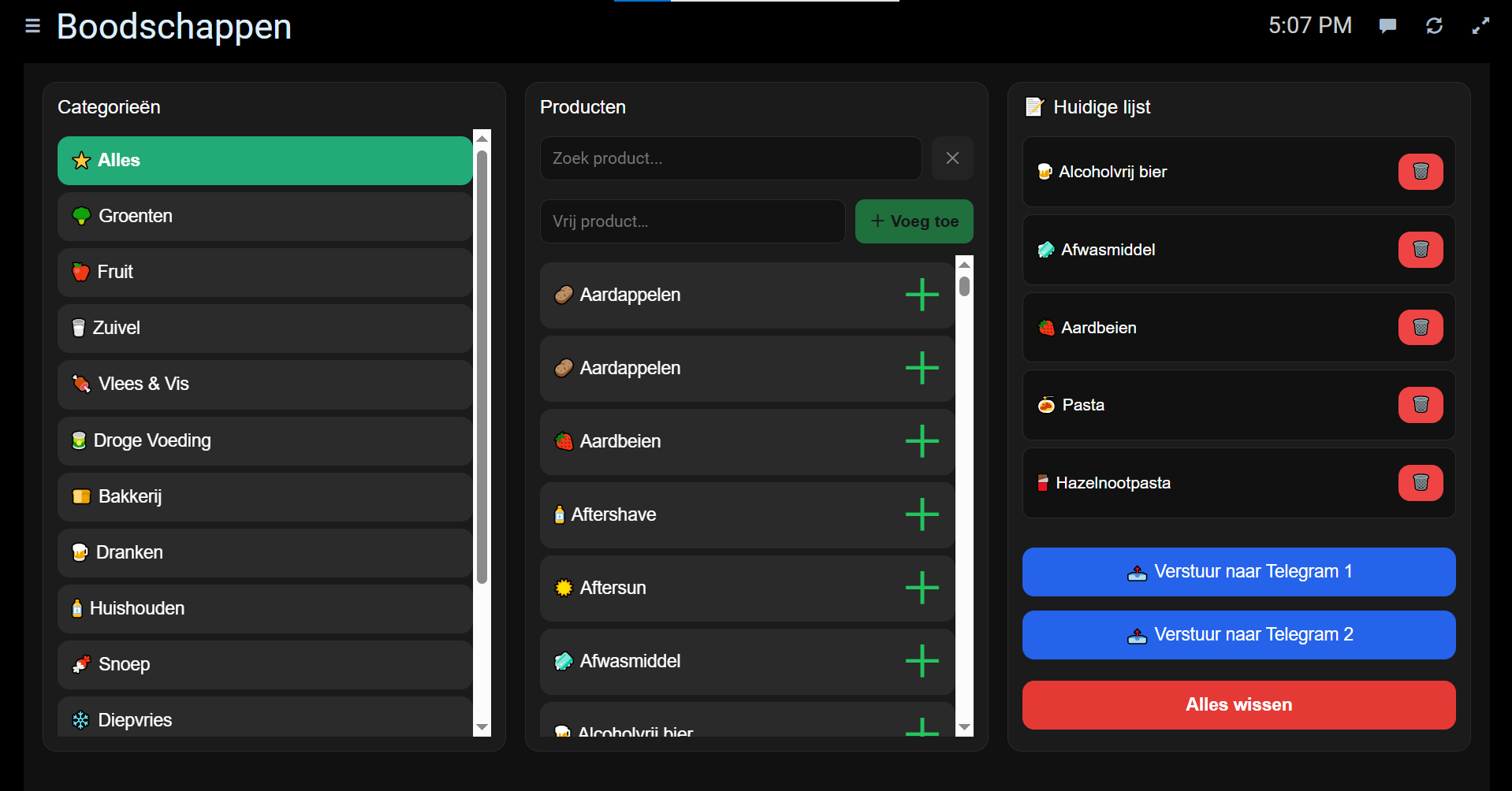Viewport: 1512px width, 791px height.
Task: Click into the Vrij product text field
Action: coord(692,221)
